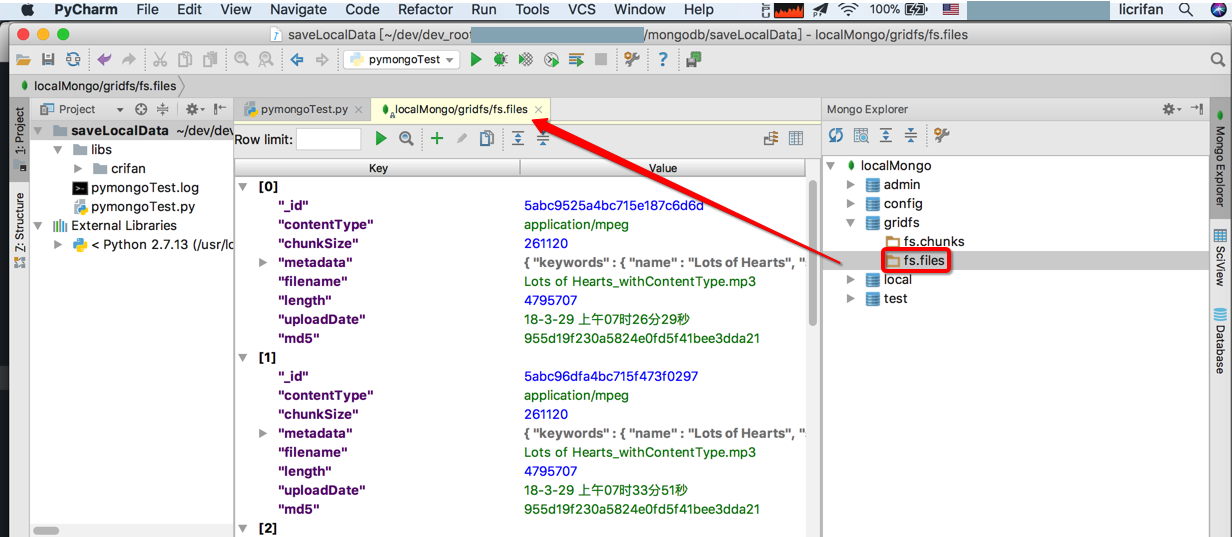Screen dimensions: 1232x537
Task: Open the Navigate menu
Action: [298, 10]
